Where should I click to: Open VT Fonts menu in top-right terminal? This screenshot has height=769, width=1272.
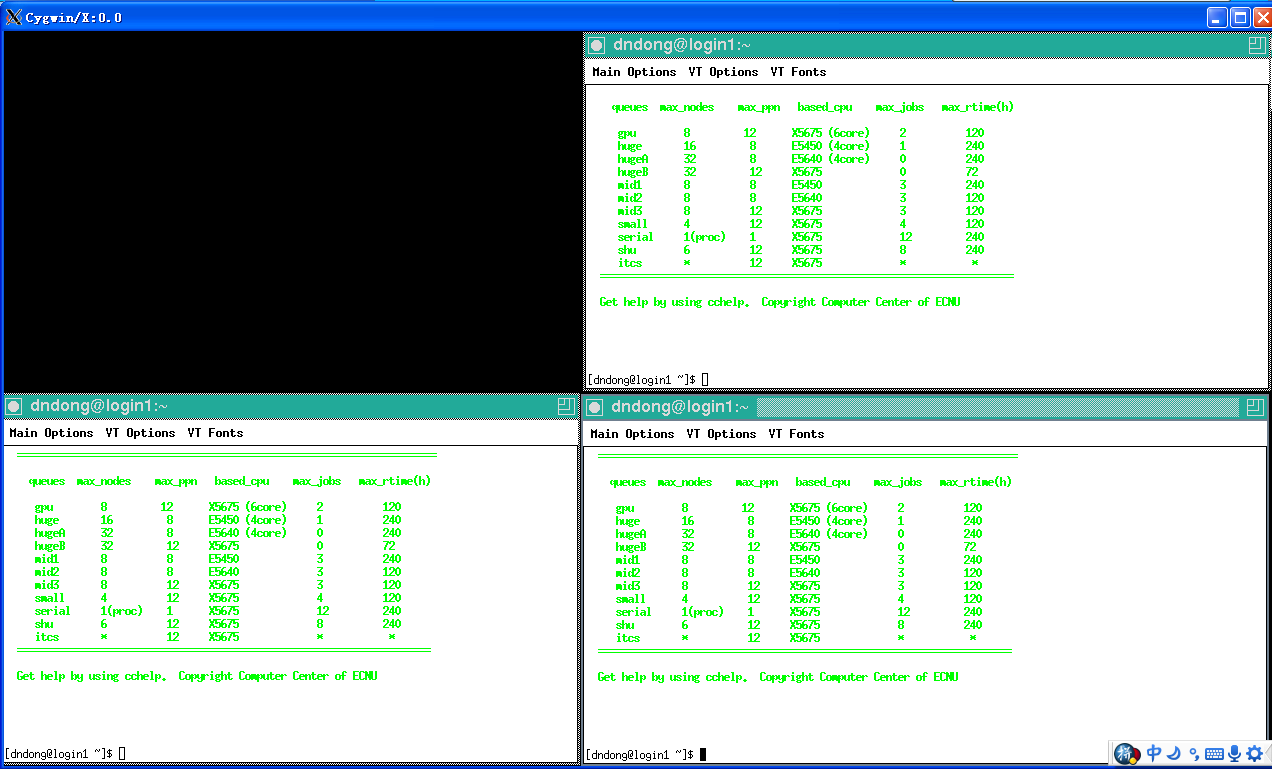point(798,72)
